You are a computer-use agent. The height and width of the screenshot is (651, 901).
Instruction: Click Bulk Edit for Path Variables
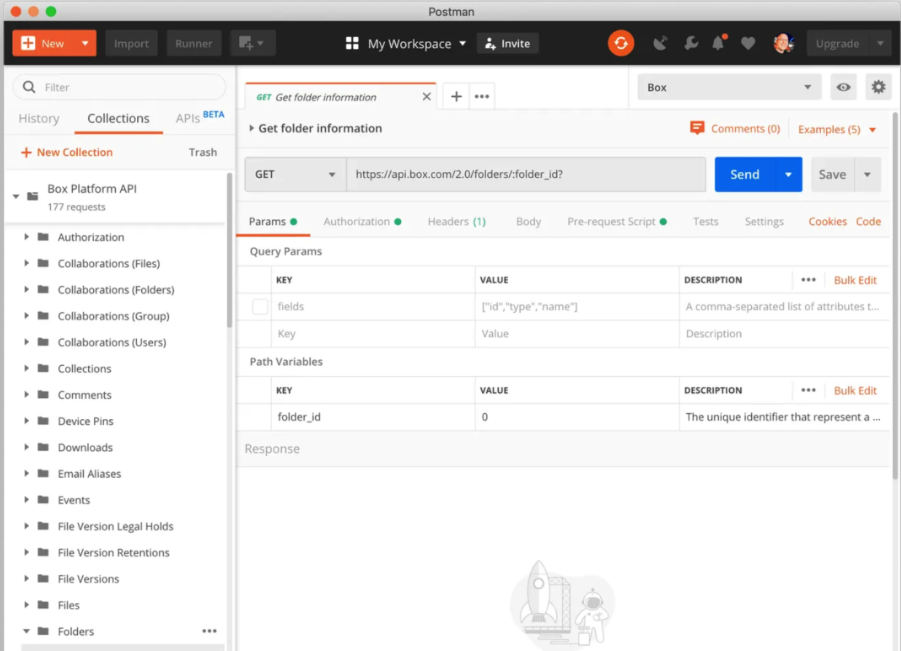click(855, 390)
